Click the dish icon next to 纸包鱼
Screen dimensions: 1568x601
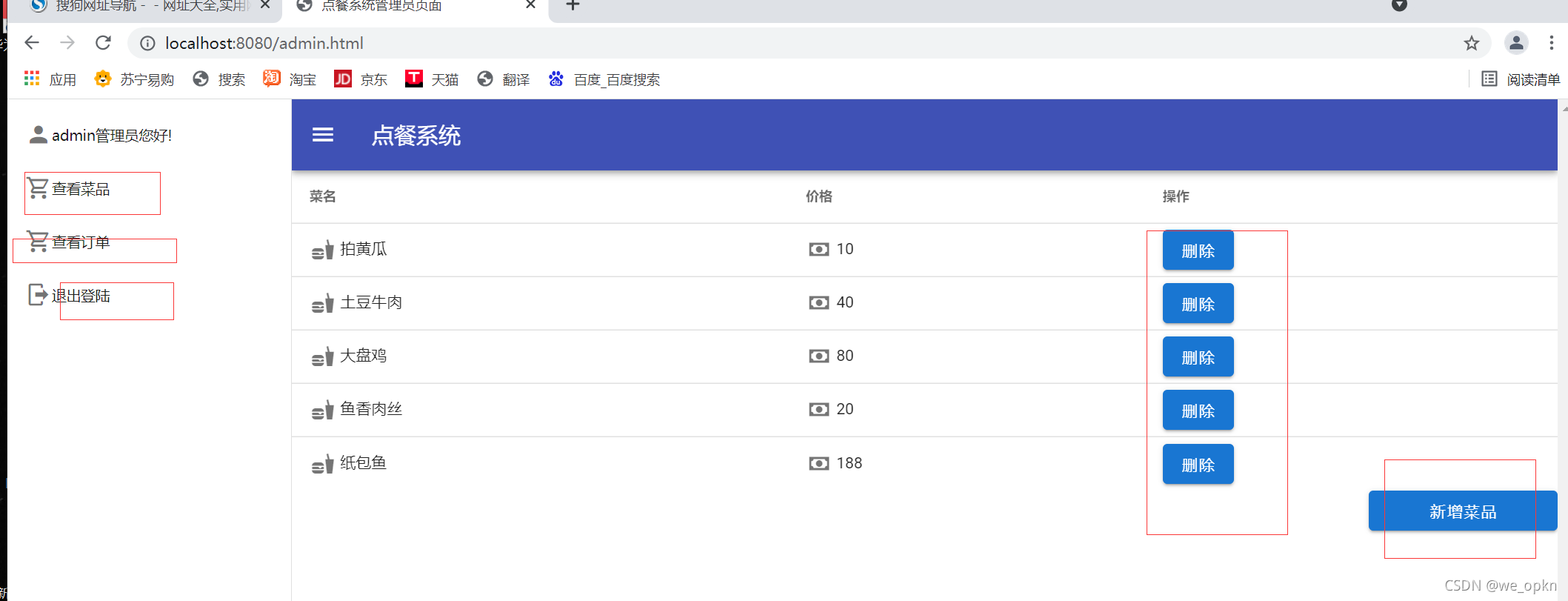coord(323,464)
